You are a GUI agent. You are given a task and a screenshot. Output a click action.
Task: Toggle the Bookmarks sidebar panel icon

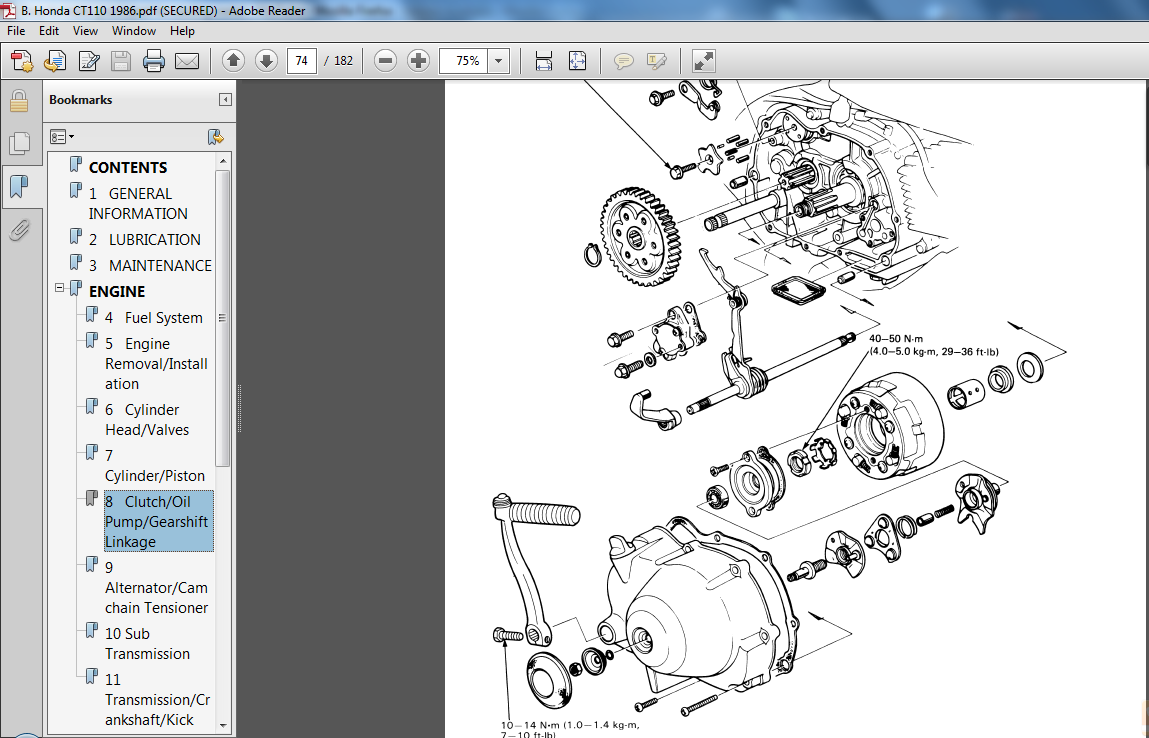click(19, 187)
